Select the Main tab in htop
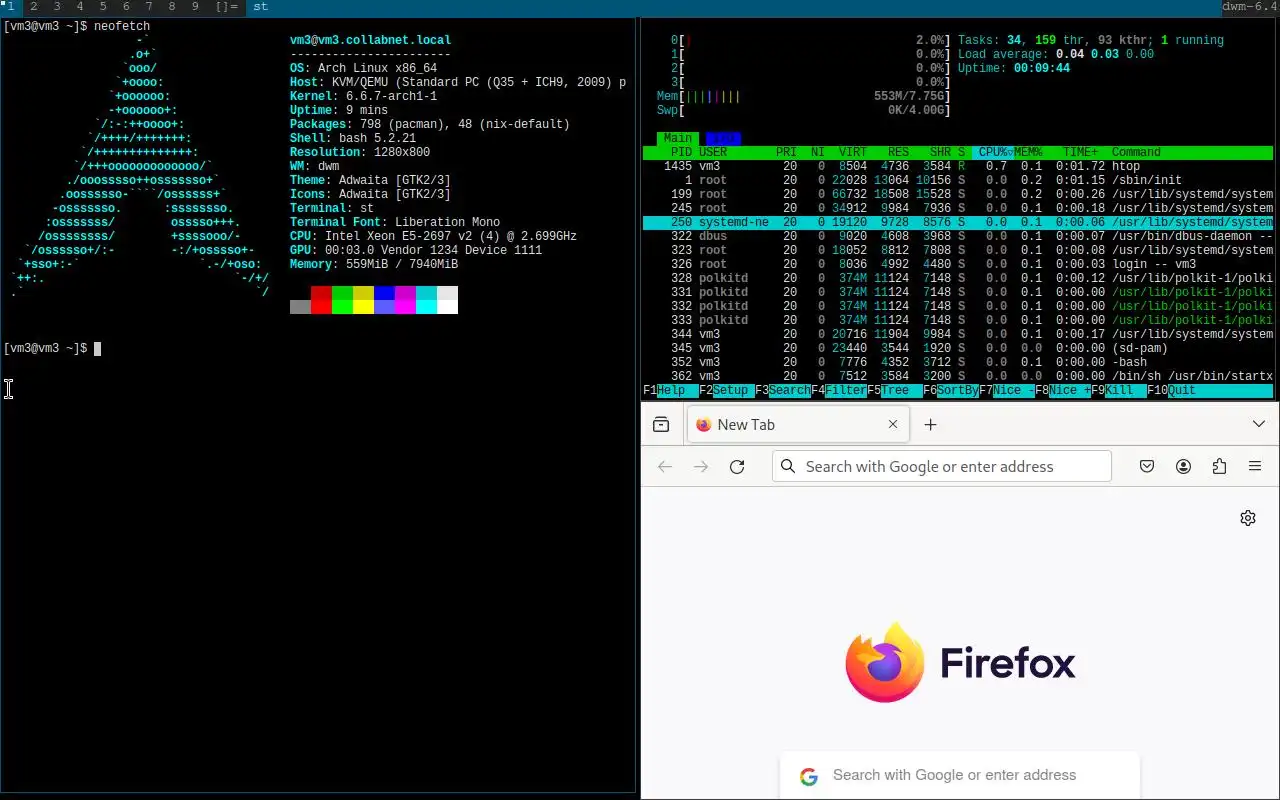The image size is (1280, 800). coord(677,138)
